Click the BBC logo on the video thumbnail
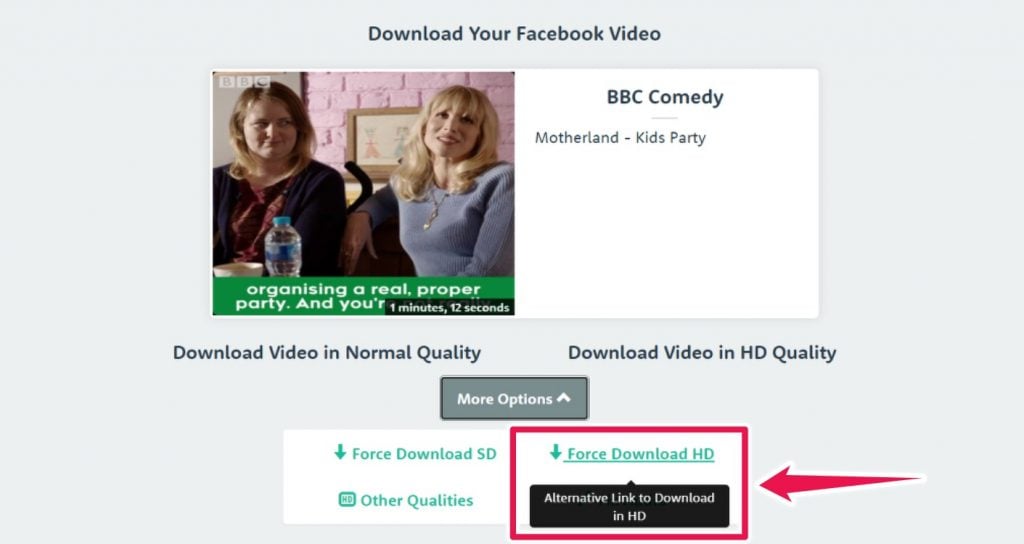 [x=244, y=82]
